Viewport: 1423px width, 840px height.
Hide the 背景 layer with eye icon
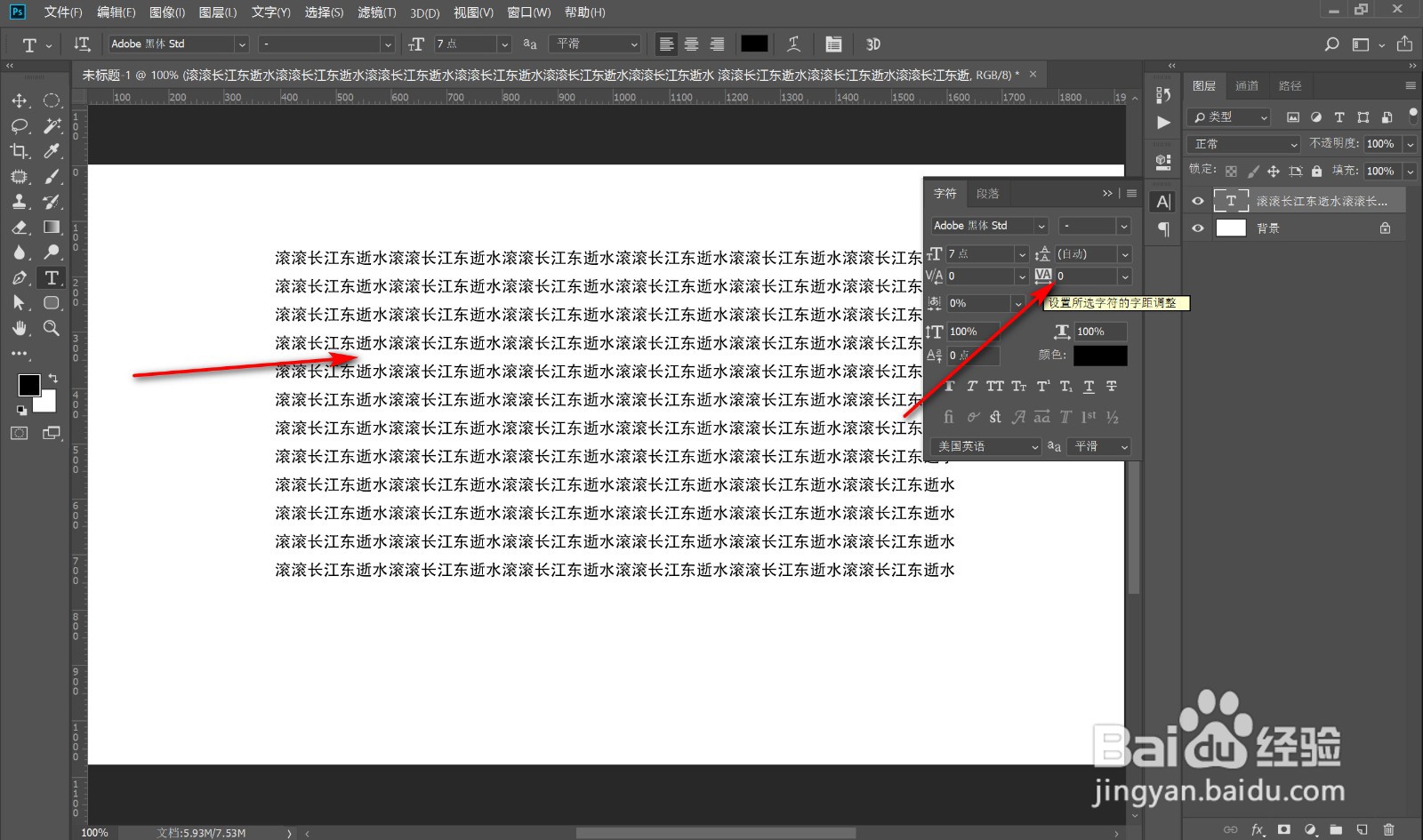pyautogui.click(x=1198, y=228)
